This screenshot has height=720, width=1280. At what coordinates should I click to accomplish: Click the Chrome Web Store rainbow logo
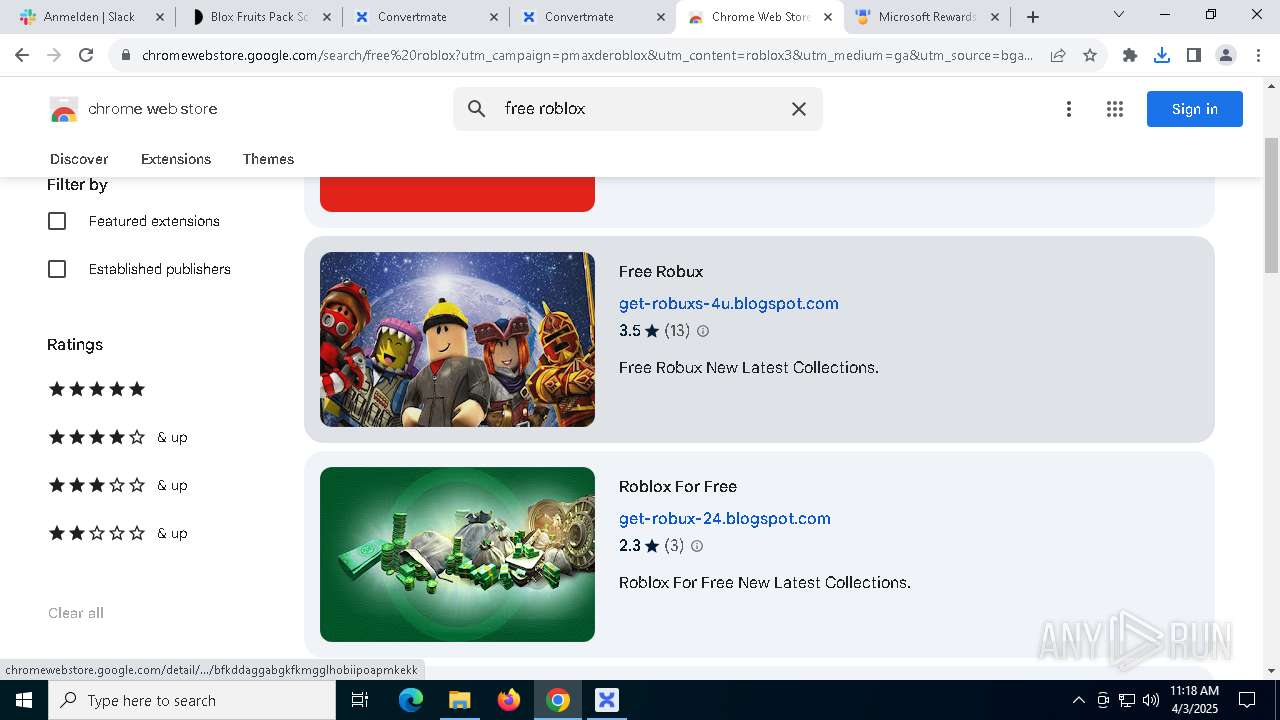63,109
